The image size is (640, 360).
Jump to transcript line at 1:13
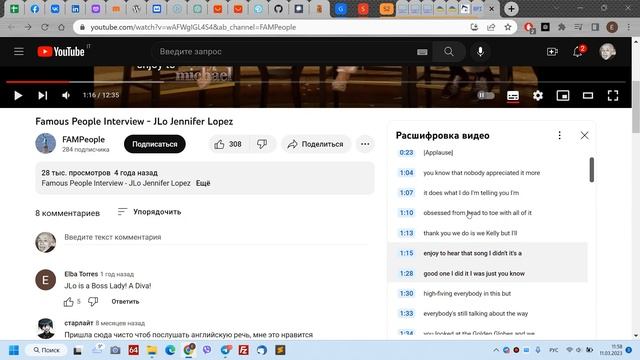[x=407, y=233]
